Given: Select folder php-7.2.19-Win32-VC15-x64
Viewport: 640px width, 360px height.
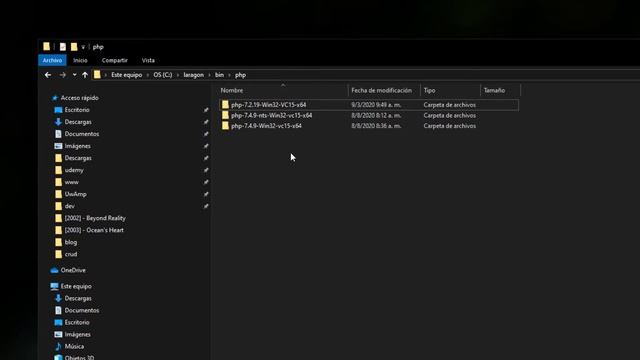Looking at the screenshot, I should tap(369, 105).
